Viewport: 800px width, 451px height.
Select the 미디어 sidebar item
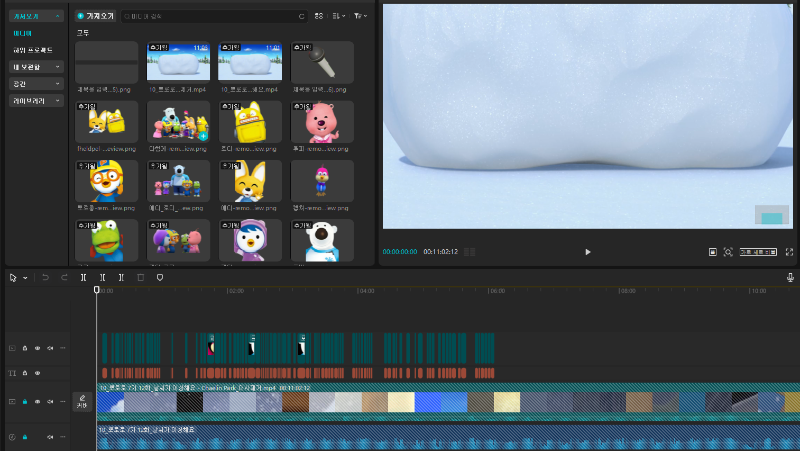(22, 33)
